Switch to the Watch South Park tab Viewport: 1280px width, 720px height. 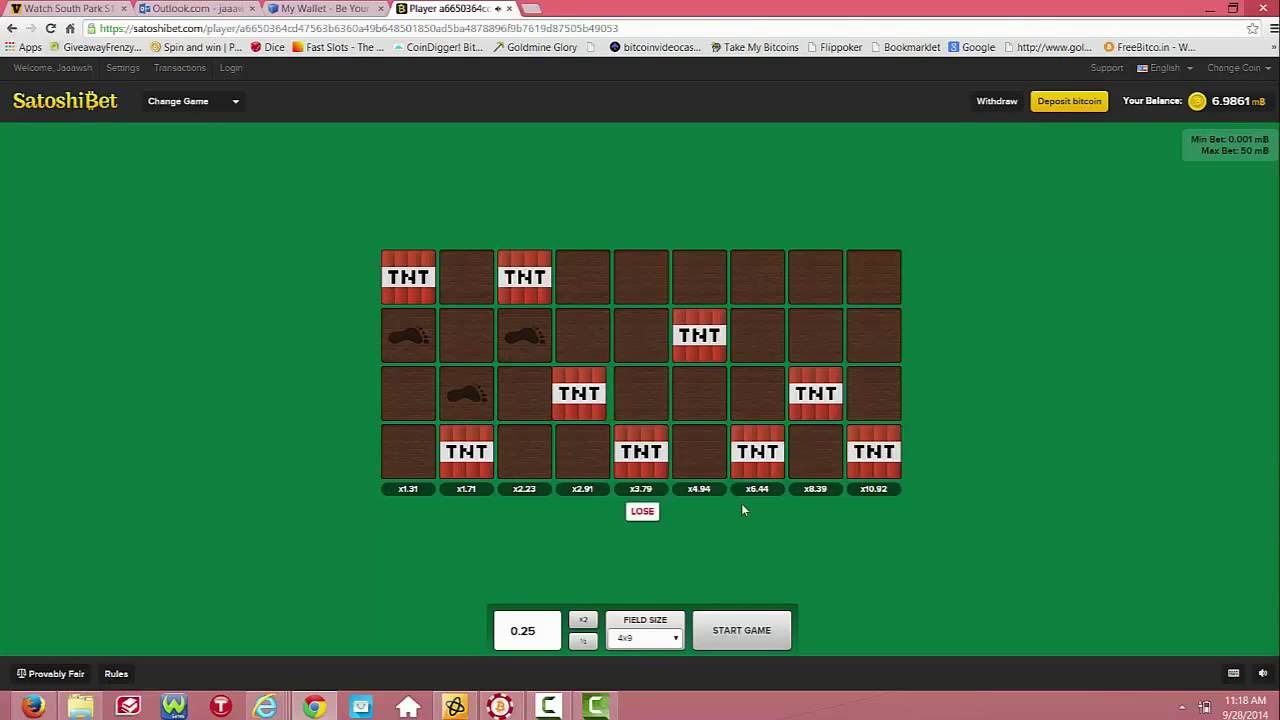tap(67, 8)
